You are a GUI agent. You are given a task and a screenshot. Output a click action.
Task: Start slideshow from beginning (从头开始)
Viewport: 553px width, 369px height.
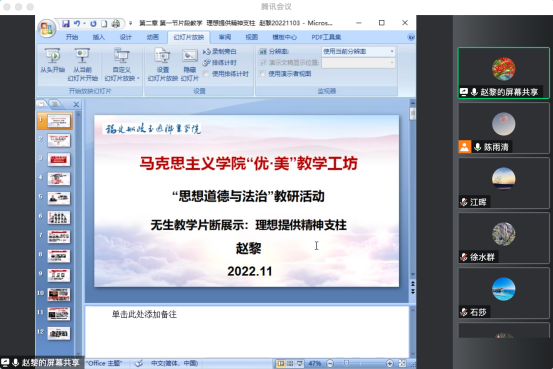pos(53,61)
